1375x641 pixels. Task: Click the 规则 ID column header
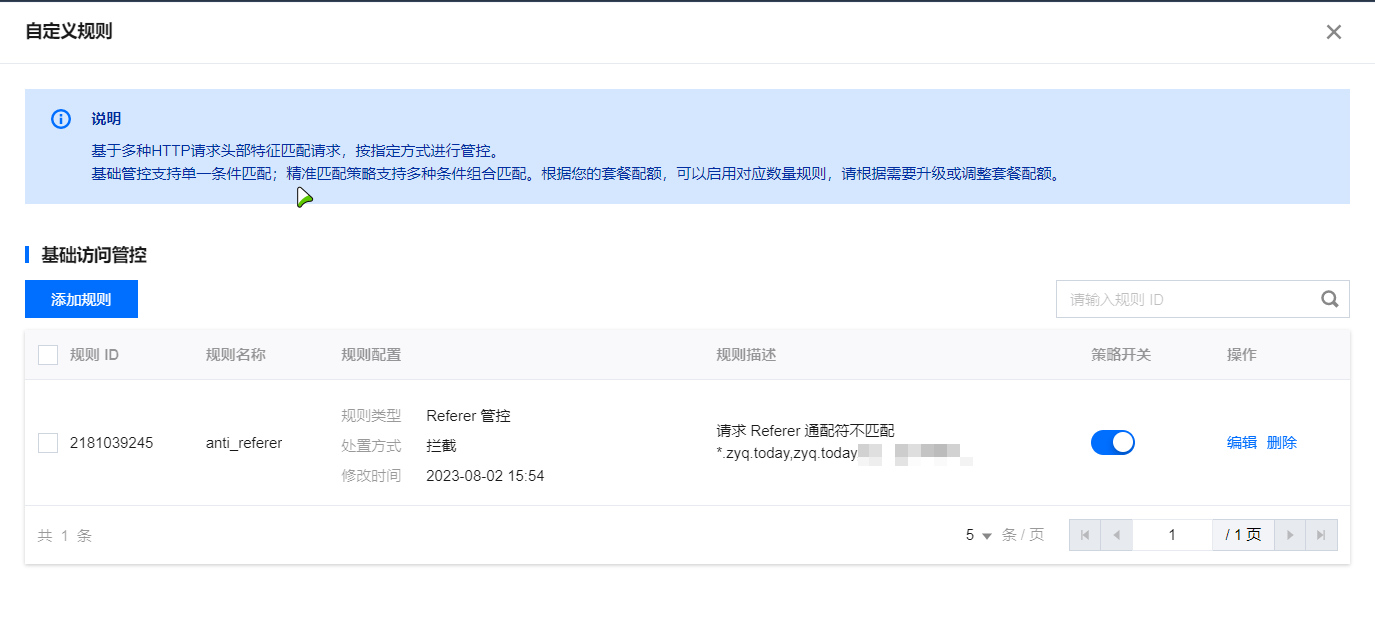(94, 354)
